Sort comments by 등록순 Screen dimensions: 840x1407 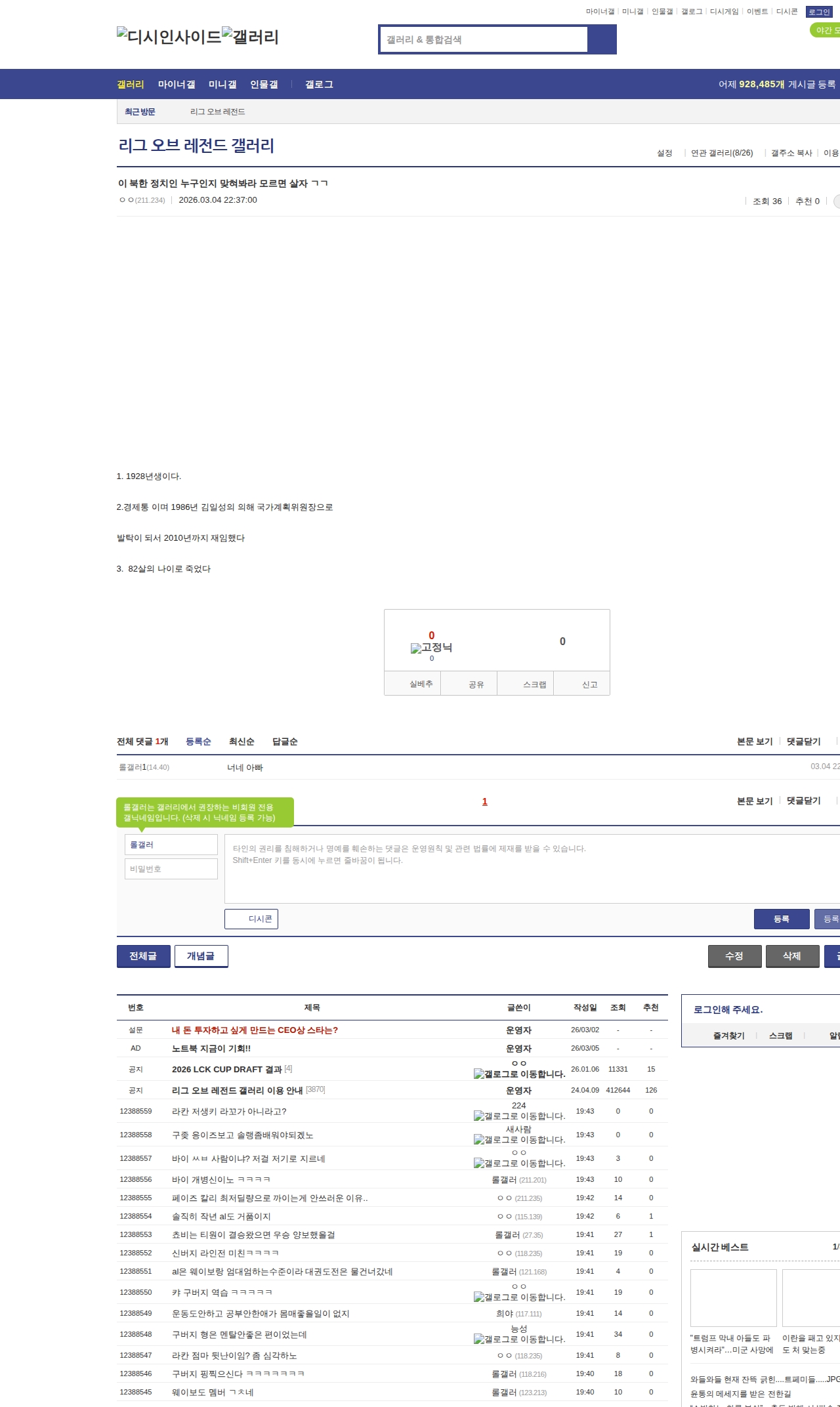198,742
